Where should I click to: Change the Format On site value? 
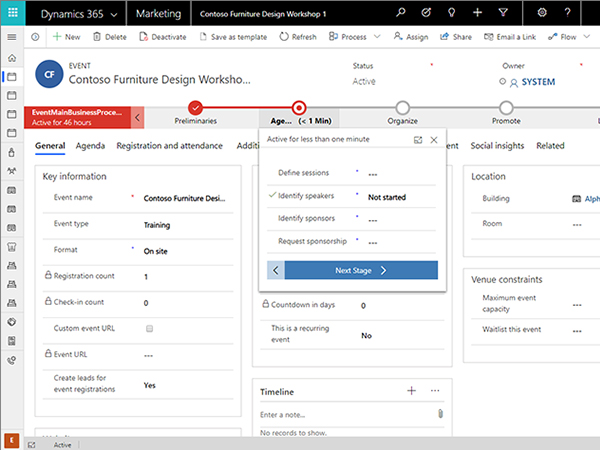188,251
